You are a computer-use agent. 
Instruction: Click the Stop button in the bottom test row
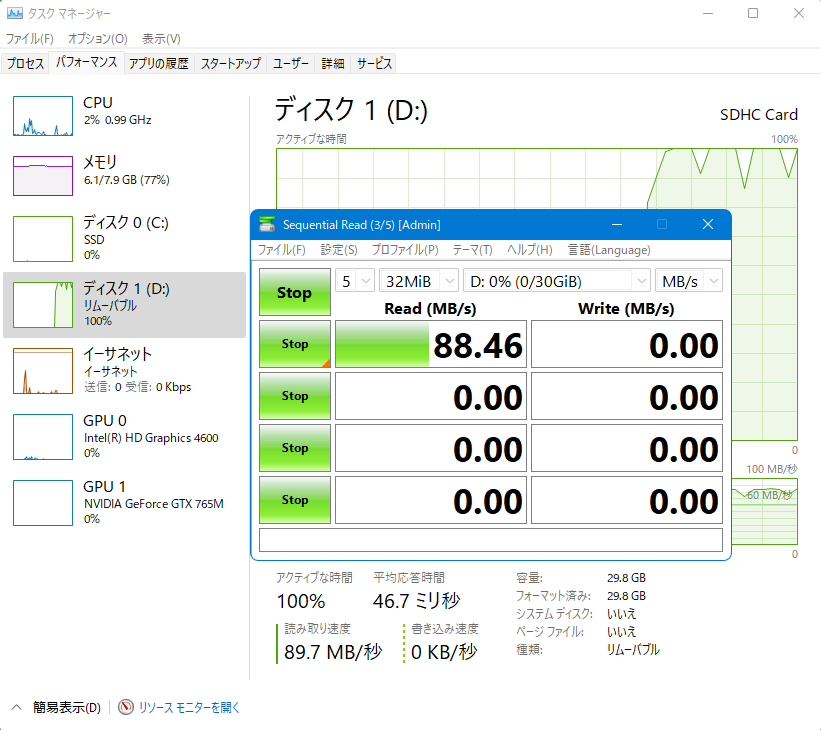point(295,500)
